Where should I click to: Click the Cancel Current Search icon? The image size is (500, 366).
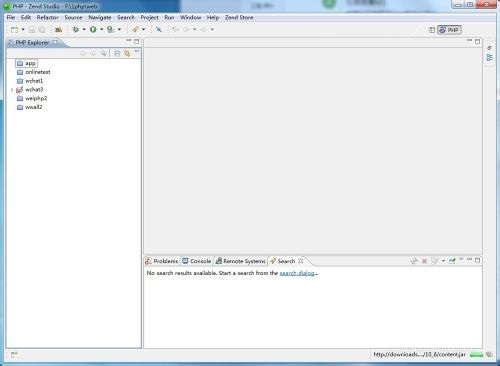coord(424,261)
